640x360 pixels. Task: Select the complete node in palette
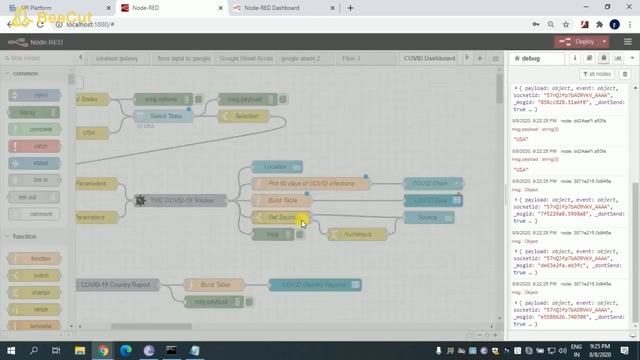pyautogui.click(x=34, y=129)
